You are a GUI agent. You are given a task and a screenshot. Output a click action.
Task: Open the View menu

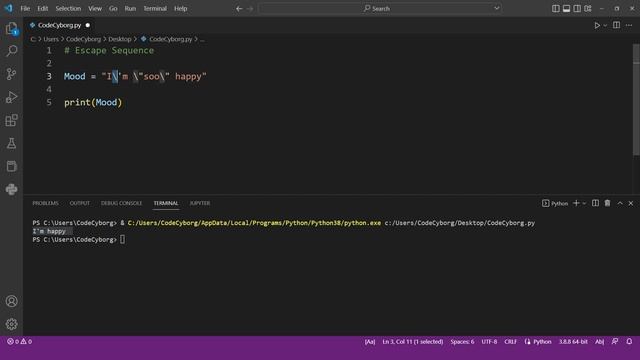coord(95,9)
